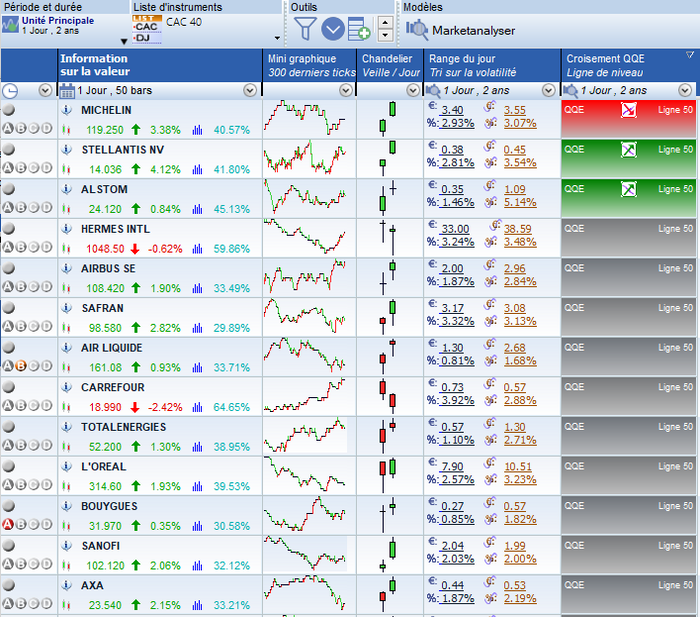Click the Unité Principale chart icon
This screenshot has height=617, width=700.
point(10,25)
